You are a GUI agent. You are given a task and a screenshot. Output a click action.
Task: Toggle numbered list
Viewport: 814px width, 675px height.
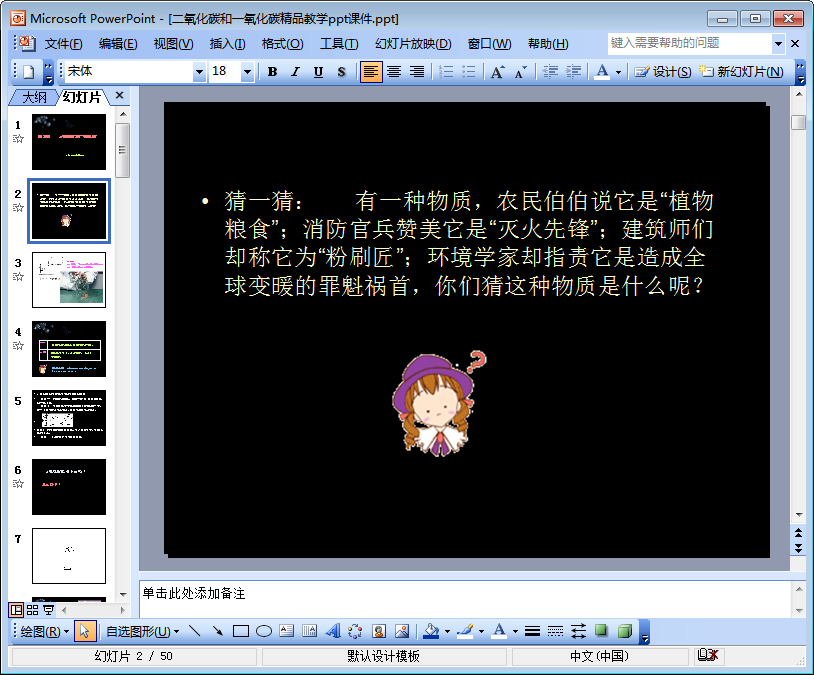[x=446, y=72]
